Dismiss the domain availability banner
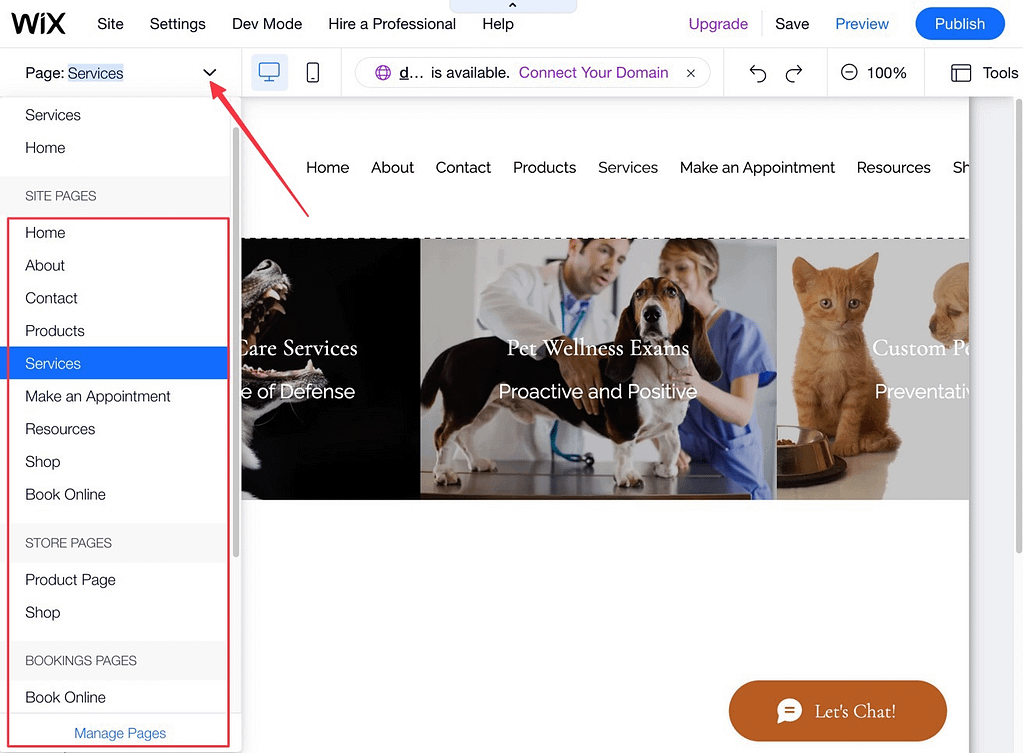Image resolution: width=1023 pixels, height=753 pixels. [x=691, y=73]
